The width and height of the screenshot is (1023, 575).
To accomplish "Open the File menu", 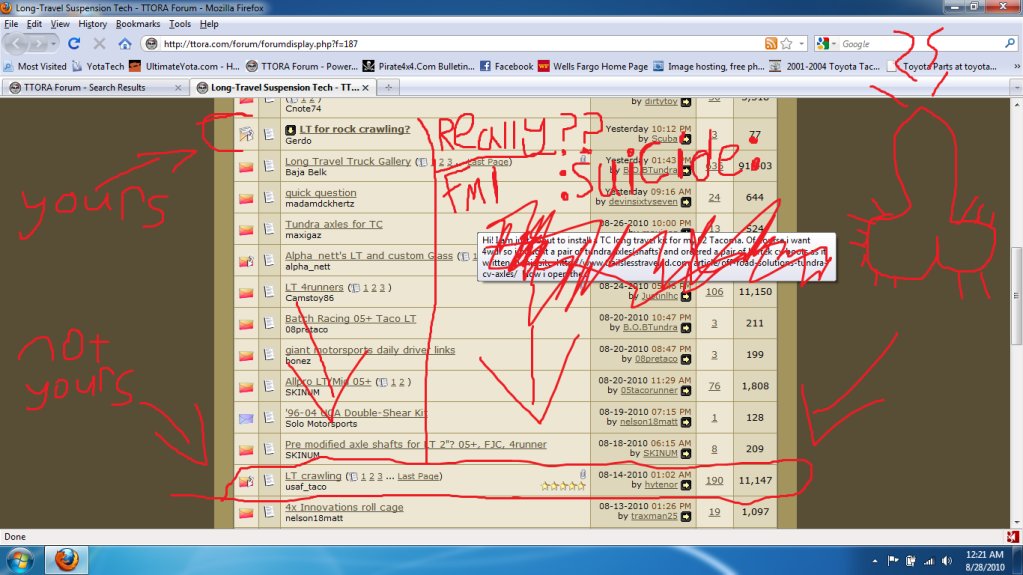I will pyautogui.click(x=11, y=24).
